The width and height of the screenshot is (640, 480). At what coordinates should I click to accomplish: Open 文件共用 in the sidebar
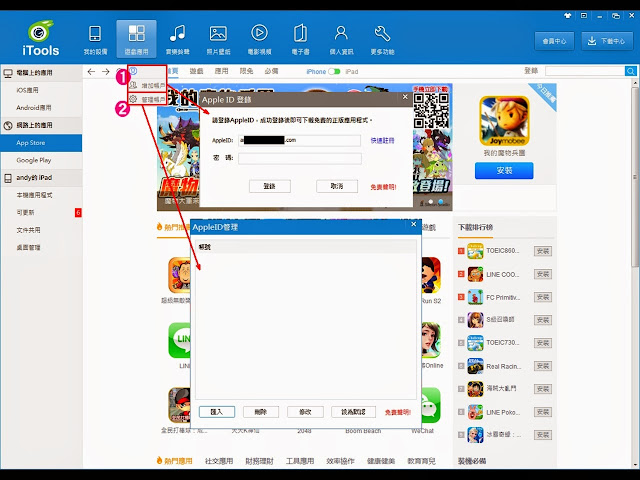41,230
